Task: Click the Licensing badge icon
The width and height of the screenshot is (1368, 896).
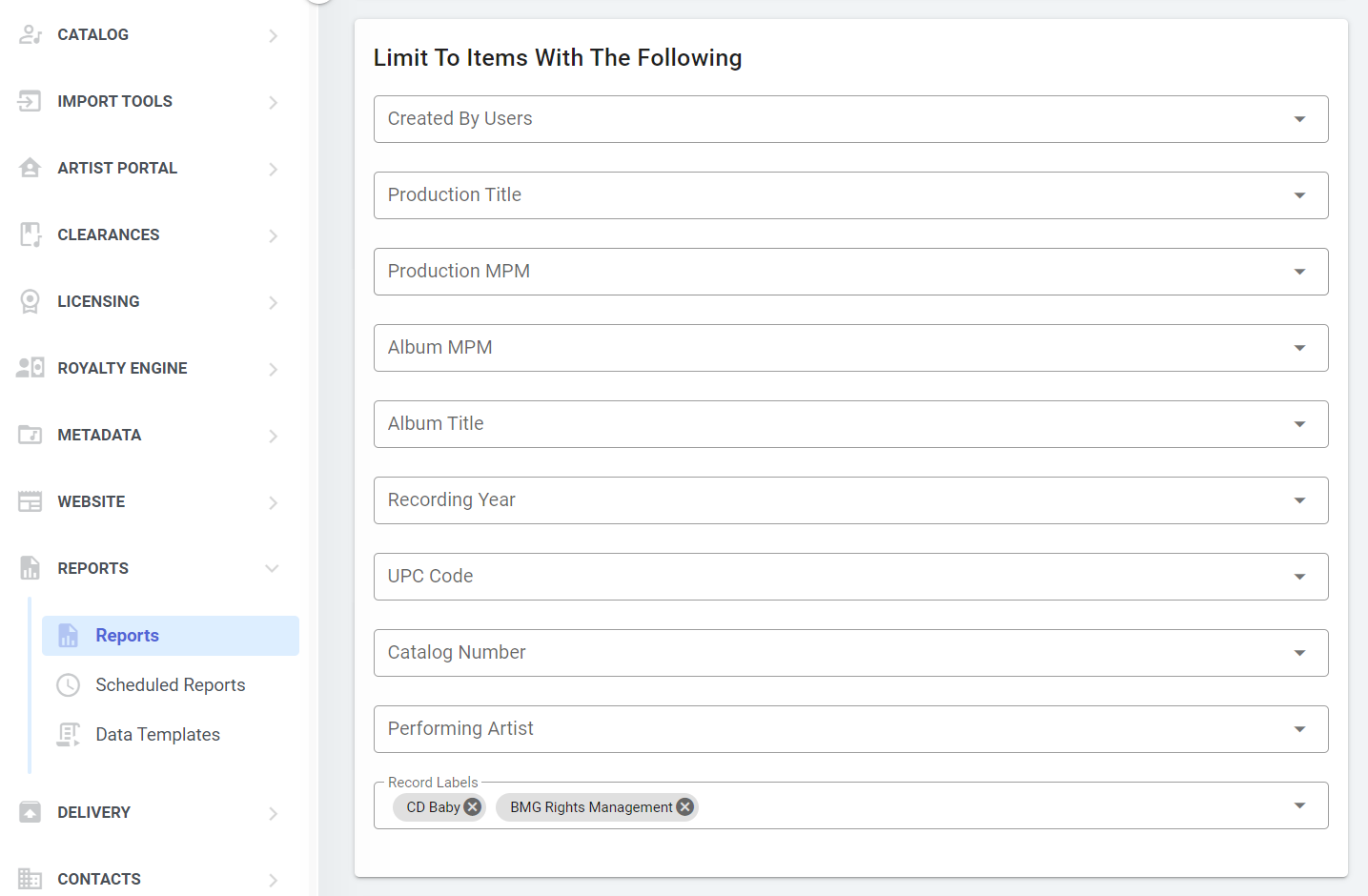Action: tap(31, 301)
